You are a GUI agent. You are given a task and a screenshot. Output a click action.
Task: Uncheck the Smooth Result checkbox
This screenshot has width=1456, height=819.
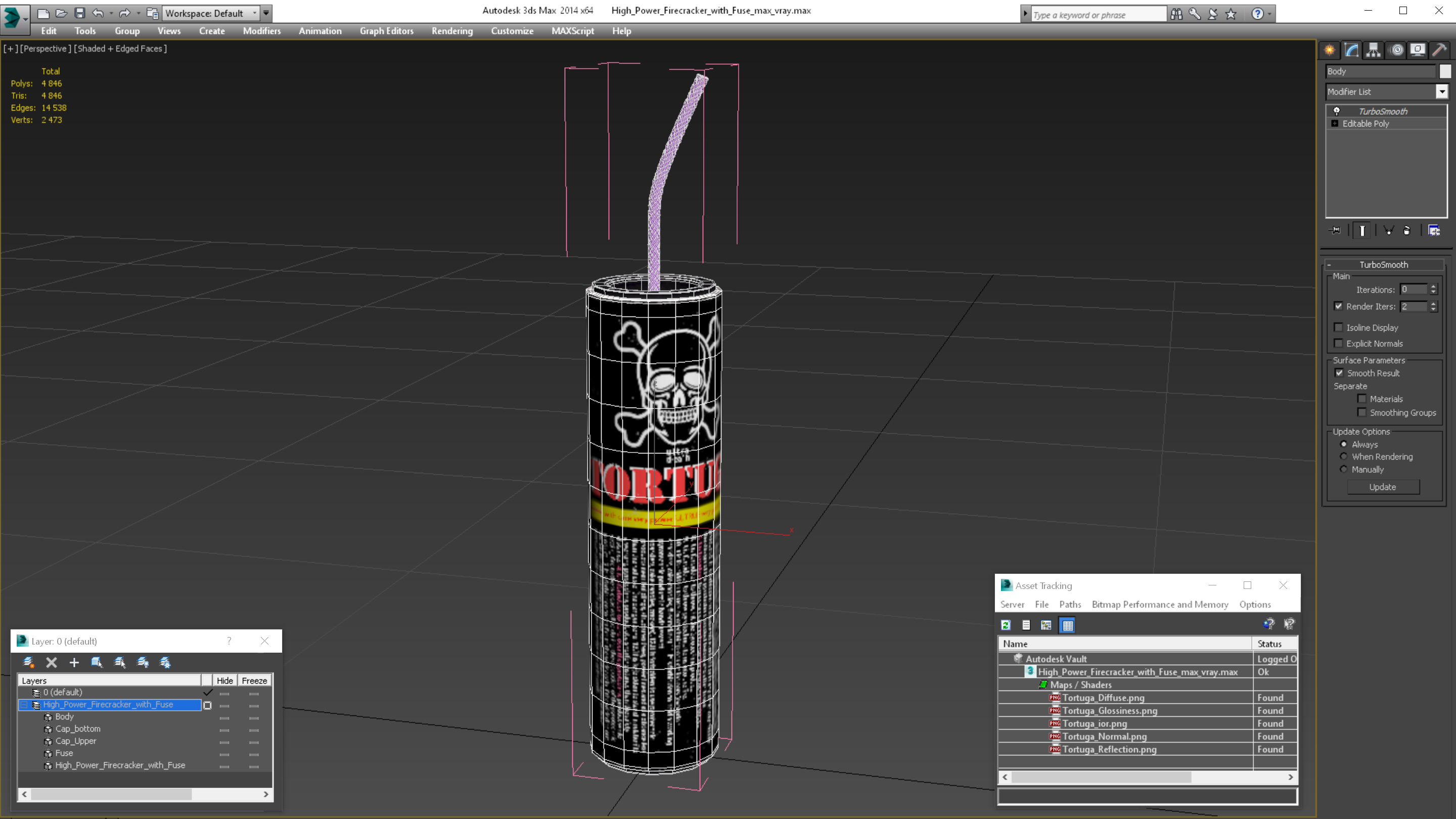[1339, 373]
